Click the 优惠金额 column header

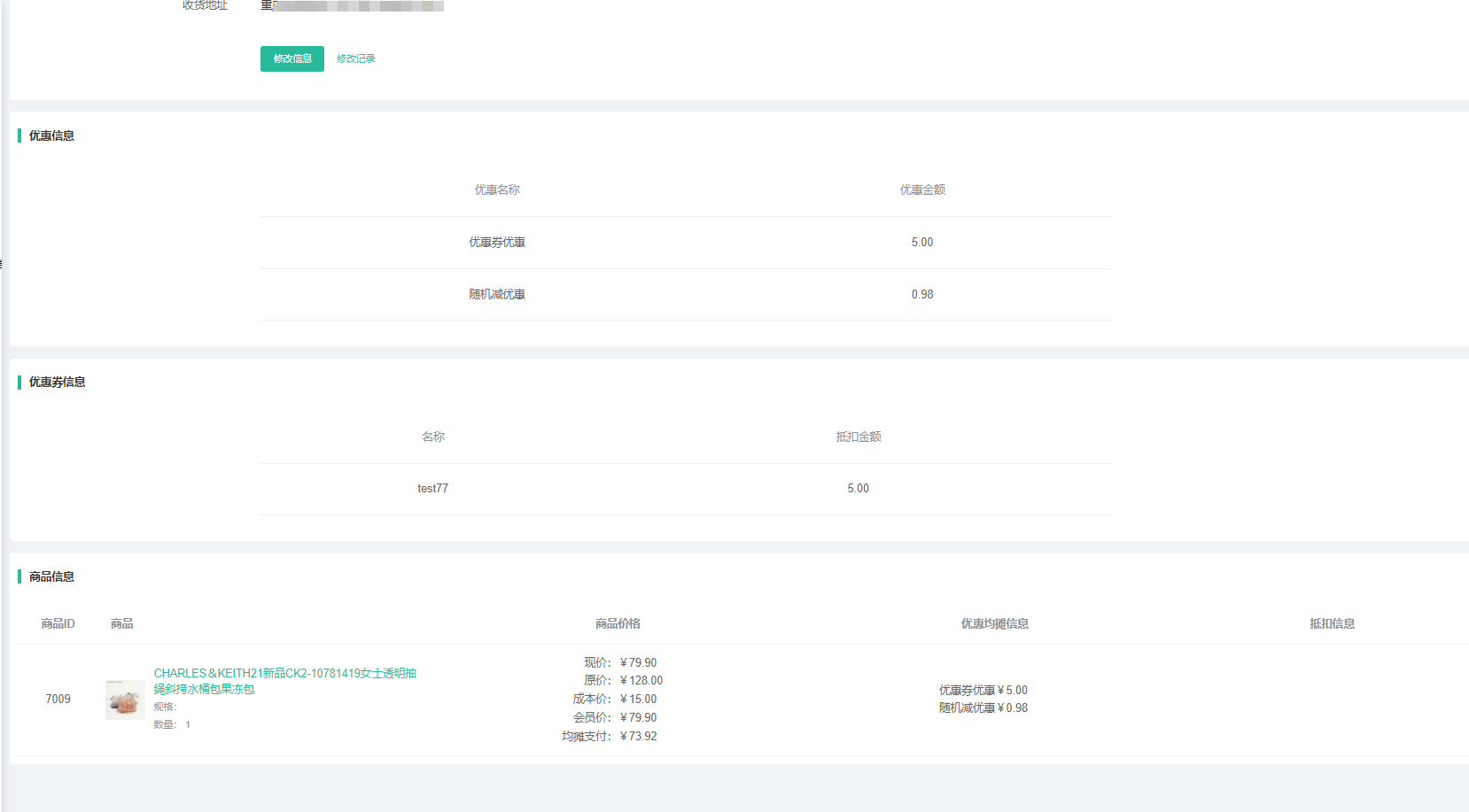coord(921,189)
